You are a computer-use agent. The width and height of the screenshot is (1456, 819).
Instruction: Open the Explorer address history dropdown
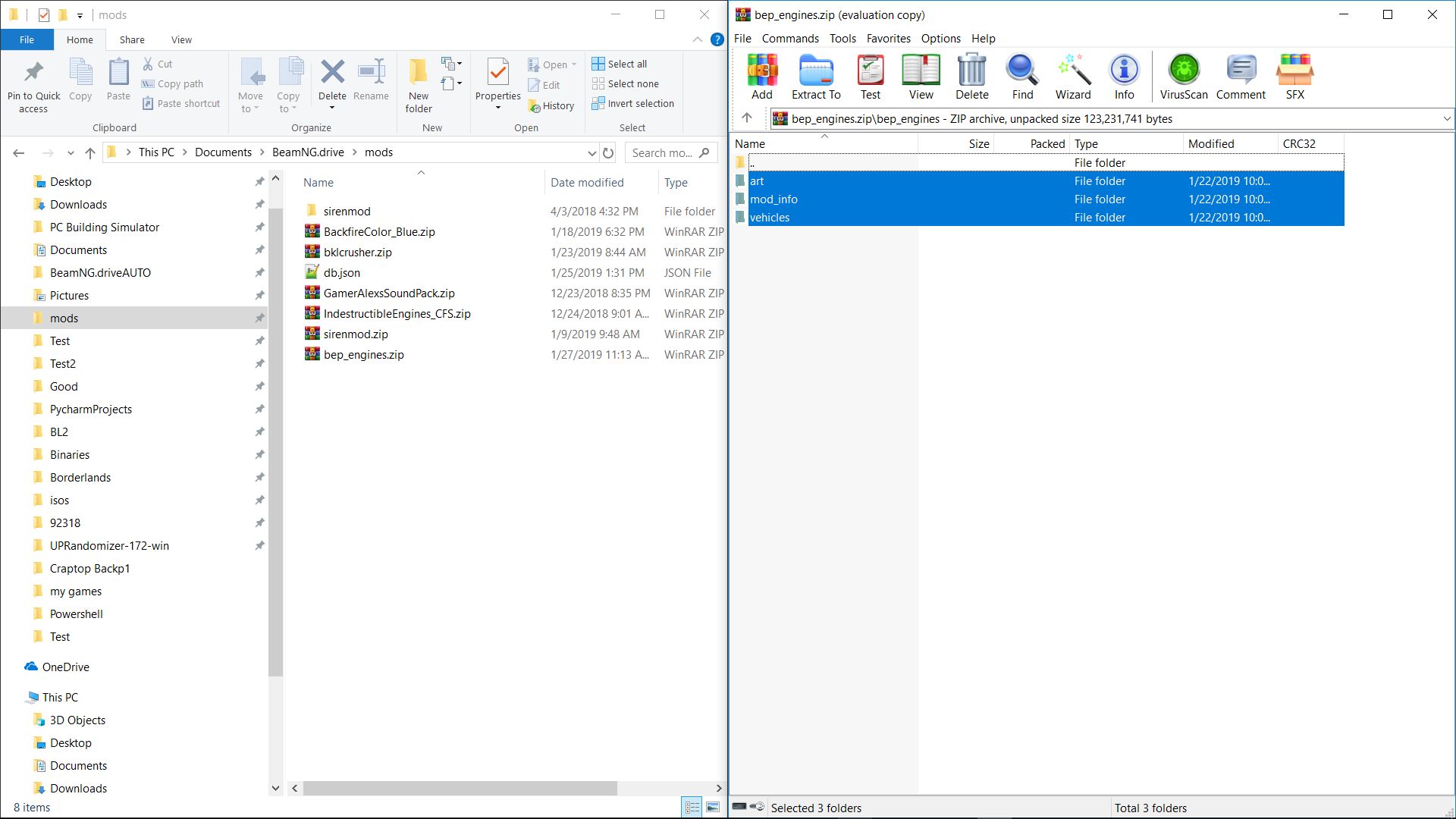click(x=592, y=153)
